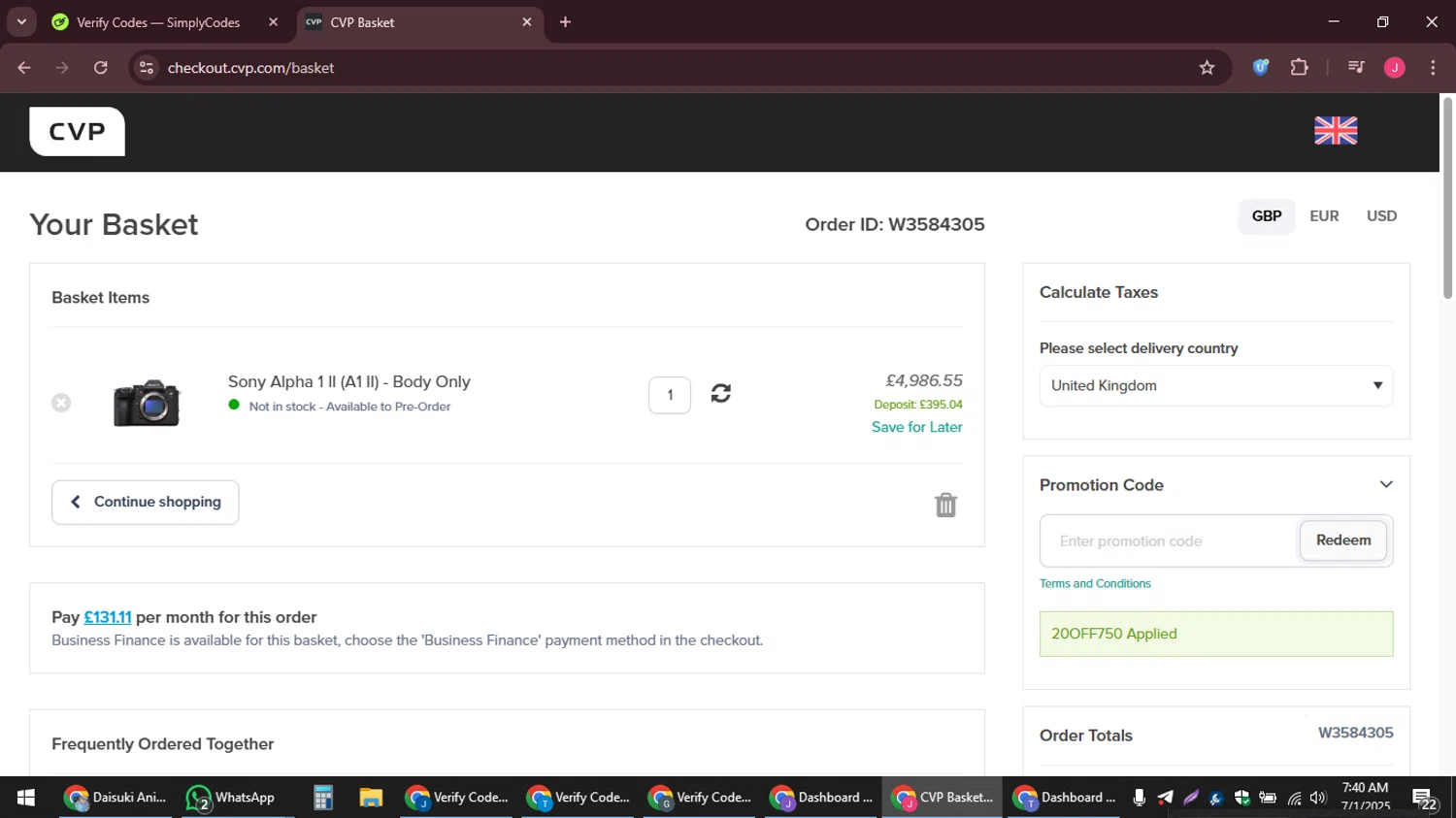Open Windows Start menu
This screenshot has width=1456, height=818.
26,798
